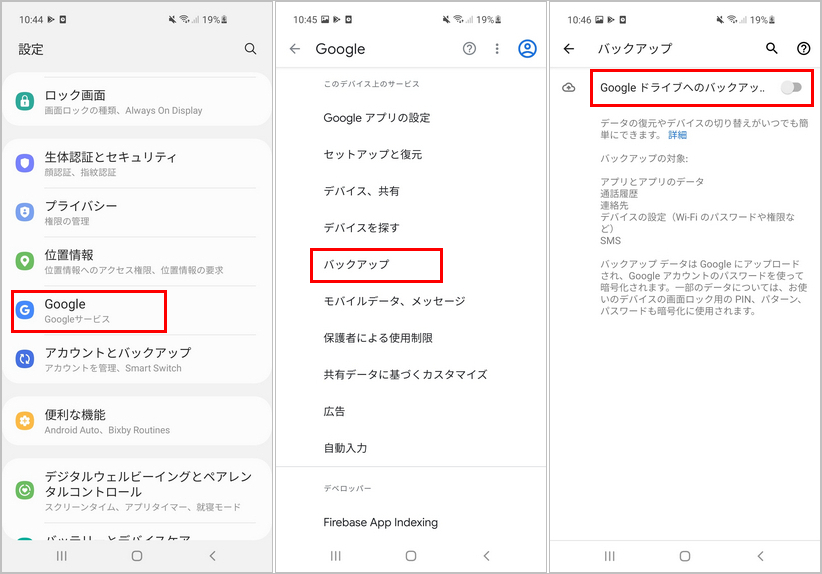Open help in the バックアップ screen
The image size is (822, 574).
pyautogui.click(x=803, y=48)
